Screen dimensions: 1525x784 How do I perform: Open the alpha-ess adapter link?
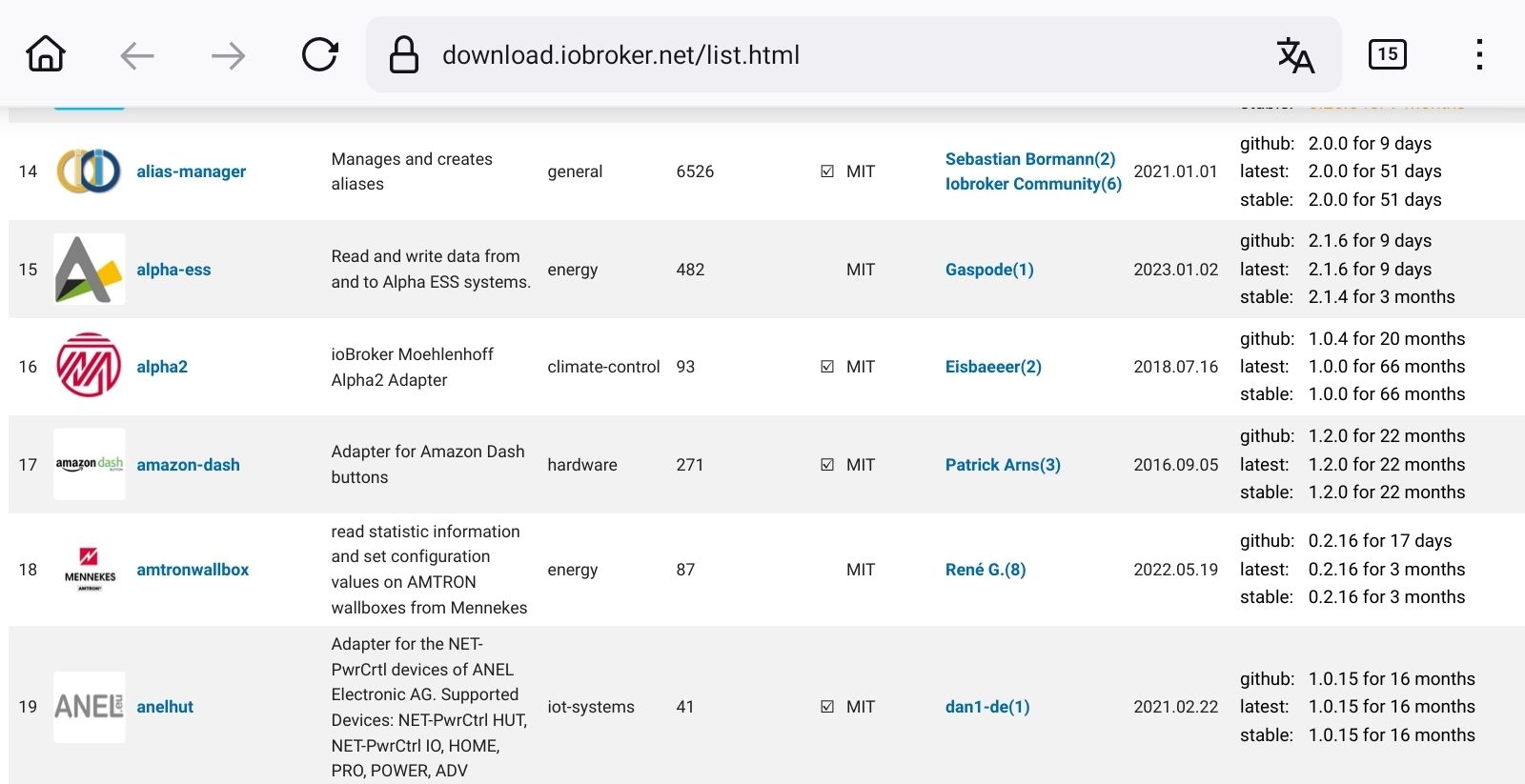point(173,270)
